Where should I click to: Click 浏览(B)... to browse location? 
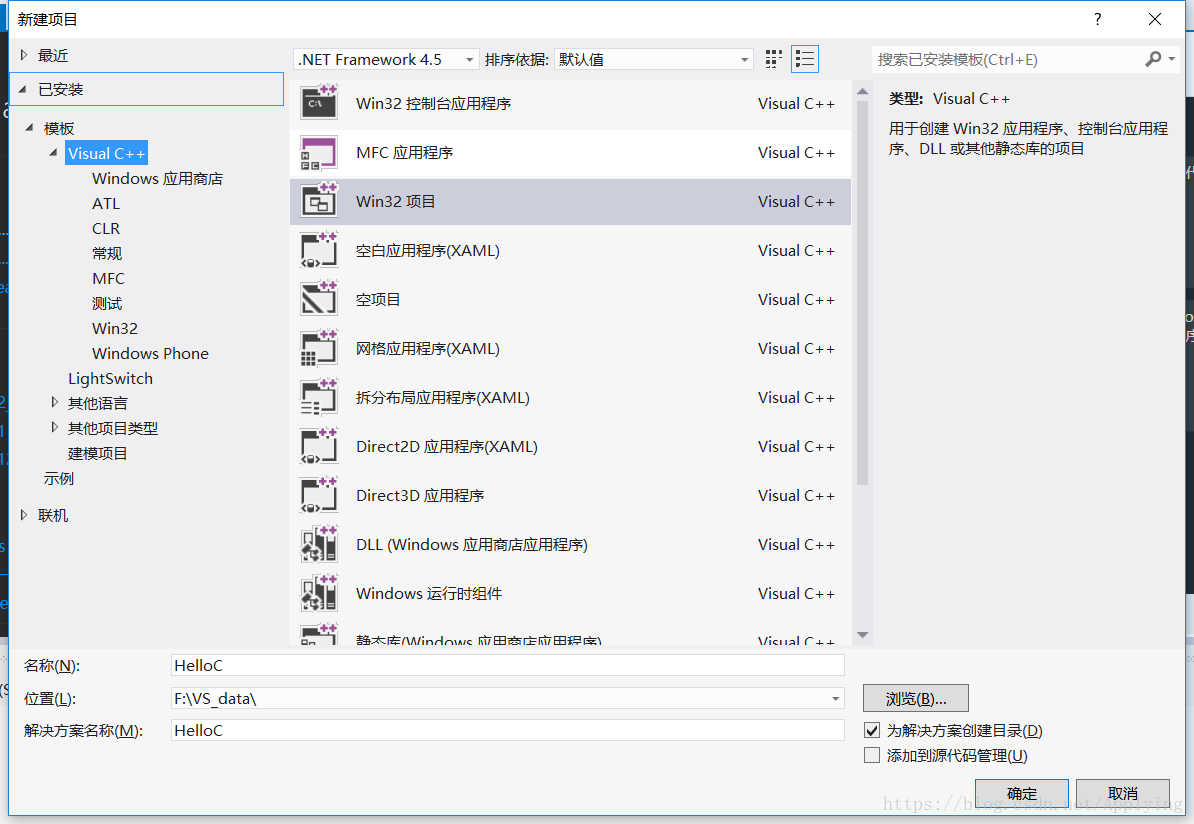[x=916, y=698]
